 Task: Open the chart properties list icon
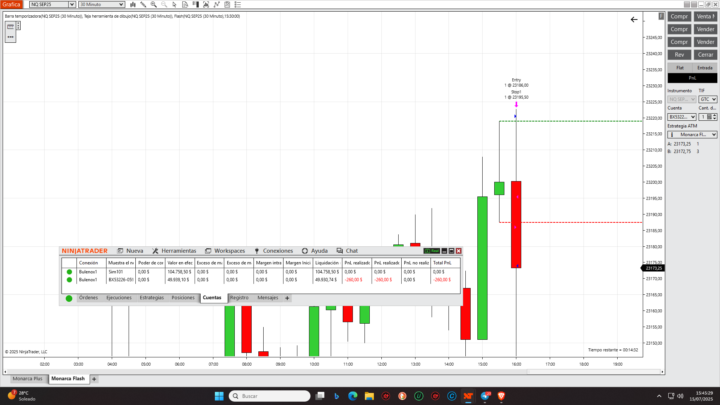[237, 5]
